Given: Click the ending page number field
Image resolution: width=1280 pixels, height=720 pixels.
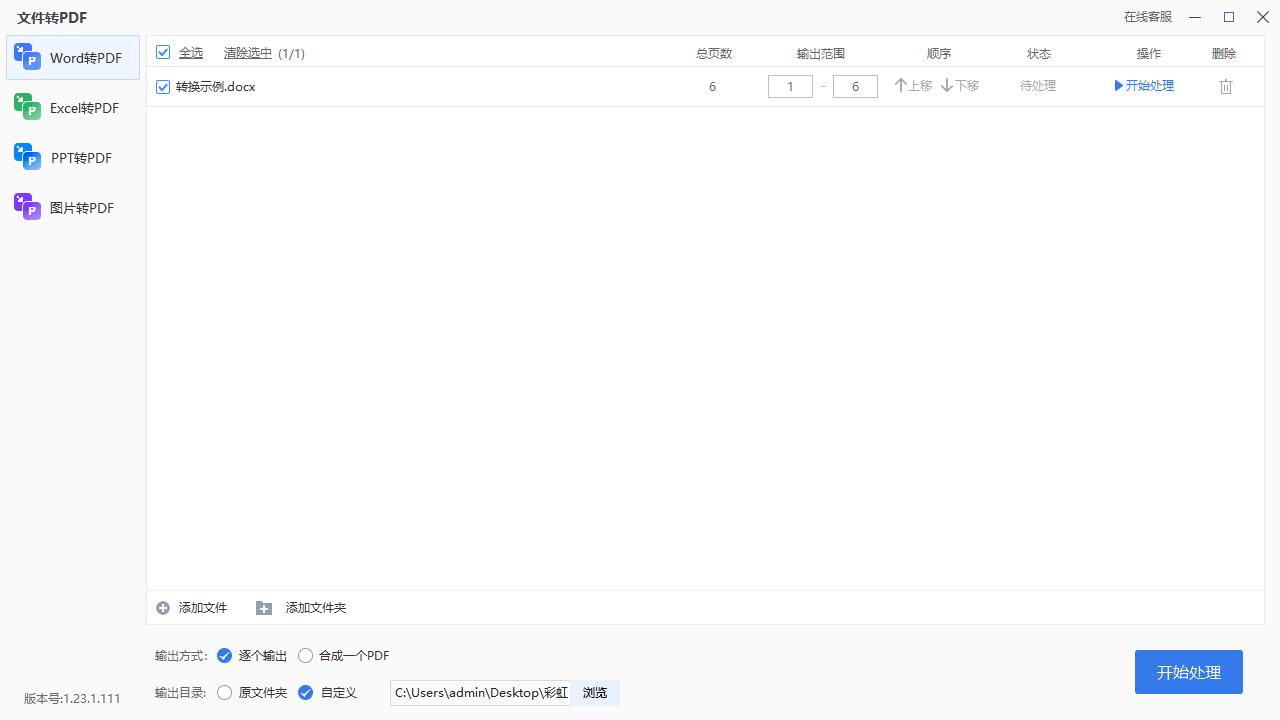Looking at the screenshot, I should click(855, 86).
